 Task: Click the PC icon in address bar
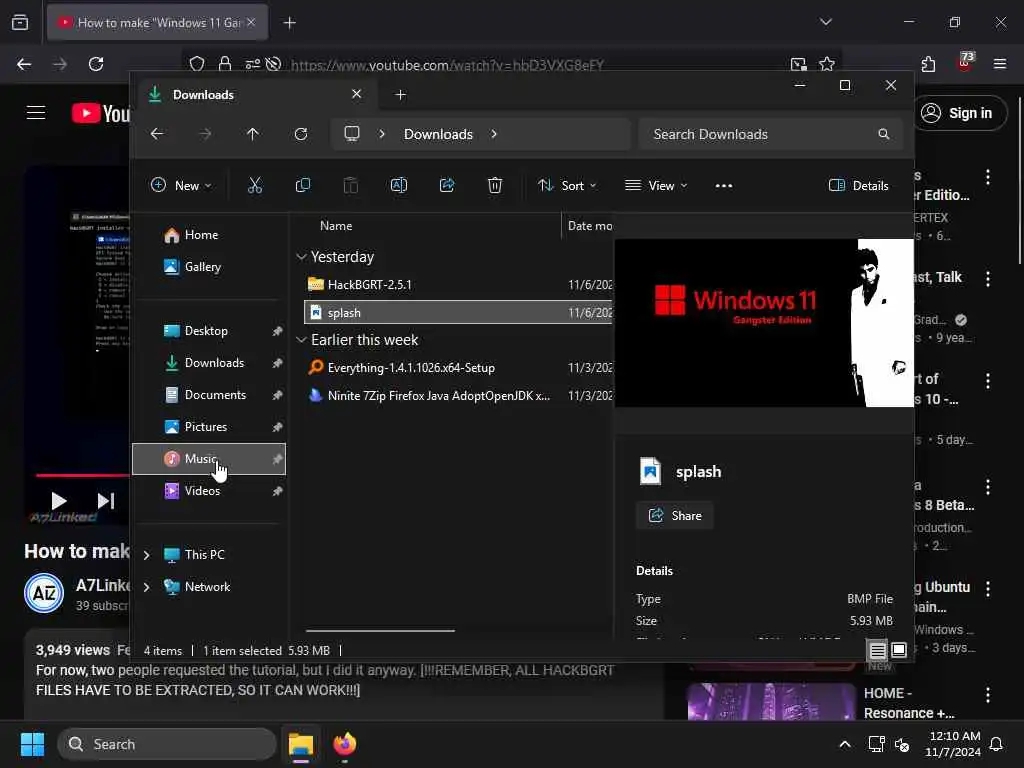(x=352, y=134)
